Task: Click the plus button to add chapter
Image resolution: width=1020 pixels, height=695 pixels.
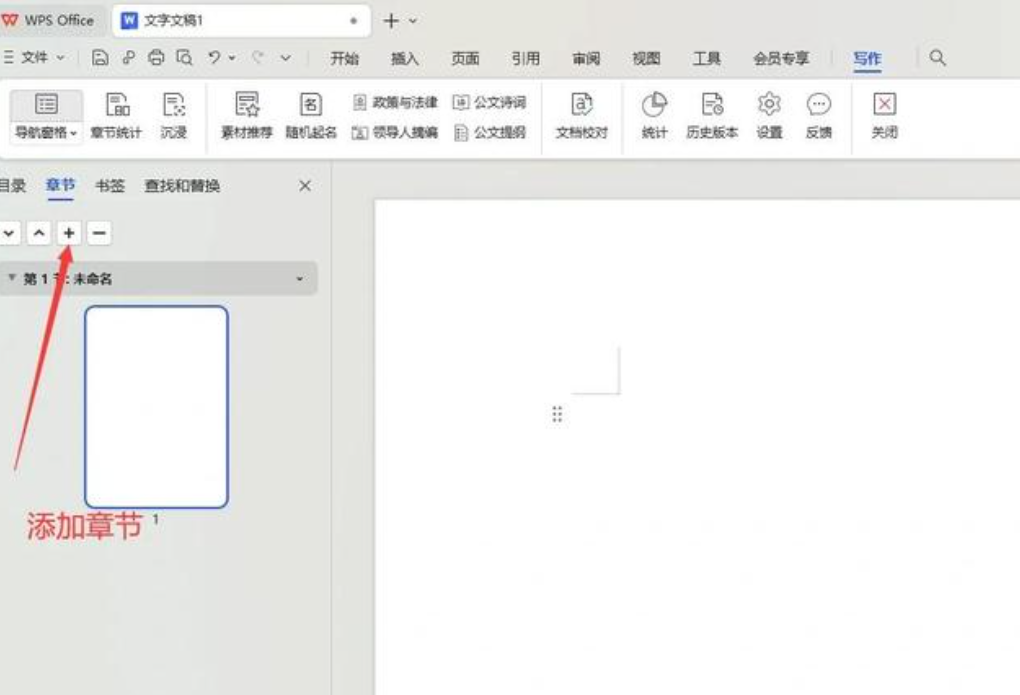Action: 69,233
